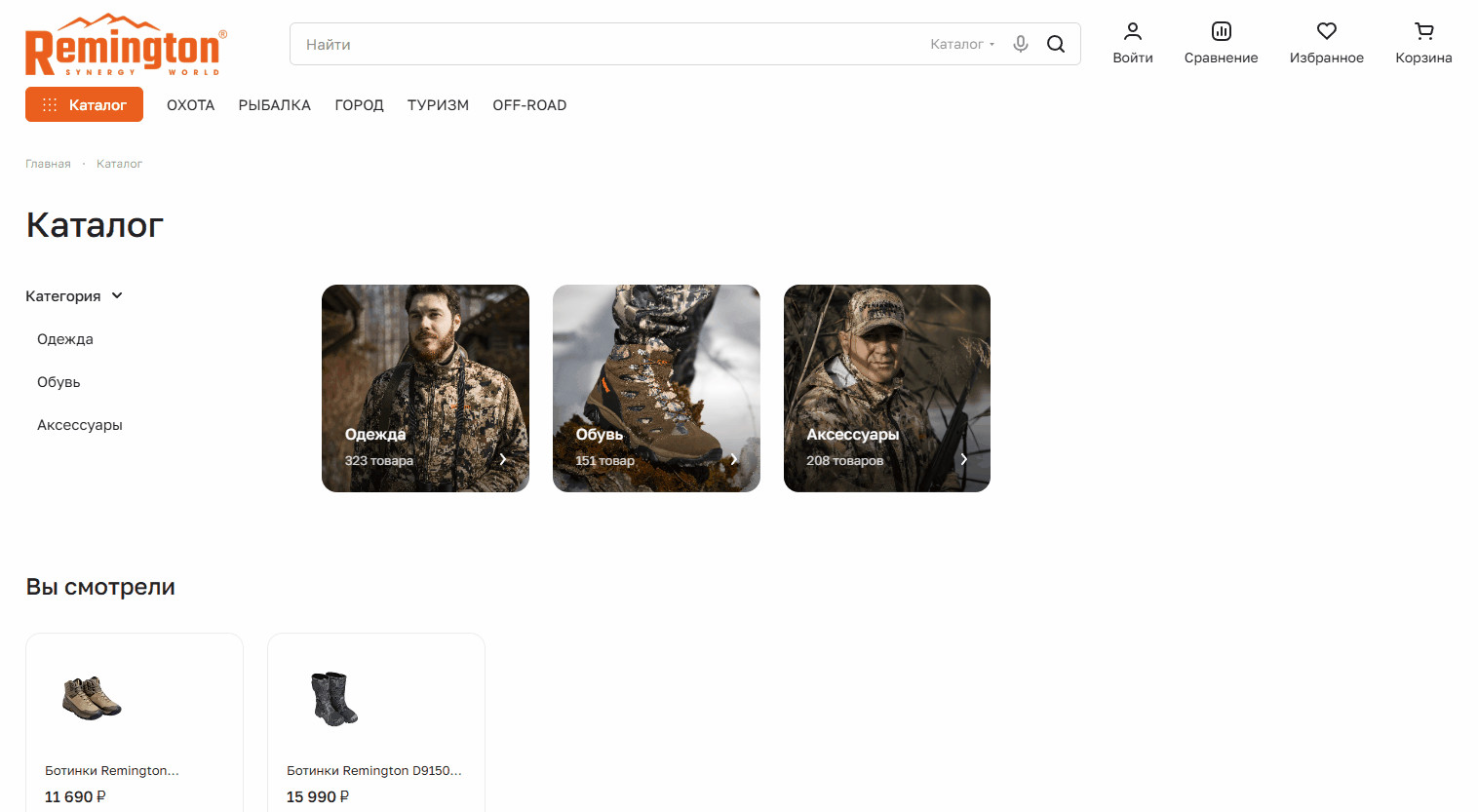The height and width of the screenshot is (812, 1478).
Task: Select Обувь in the category sidebar
Action: pyautogui.click(x=58, y=382)
